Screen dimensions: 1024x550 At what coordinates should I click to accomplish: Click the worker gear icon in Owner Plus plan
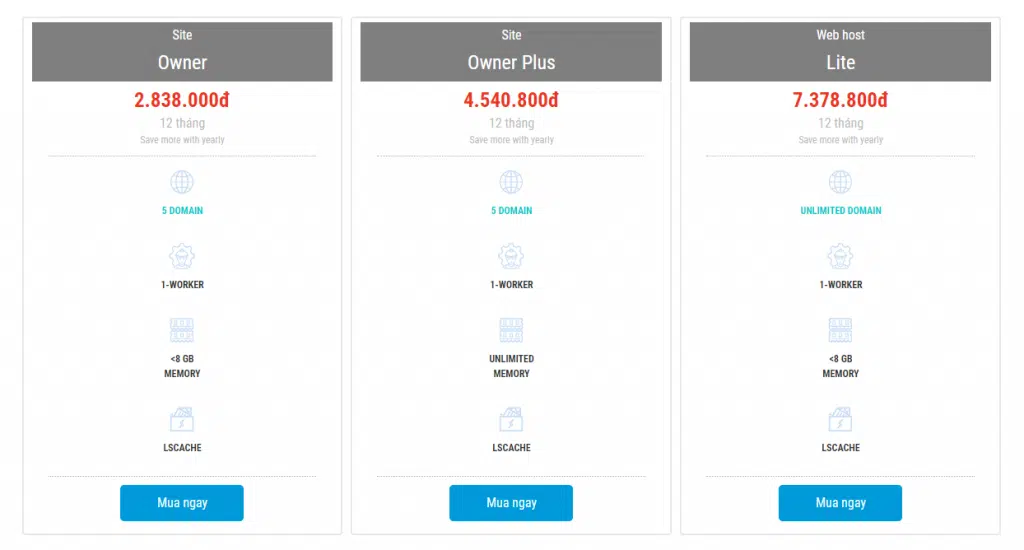[x=511, y=256]
